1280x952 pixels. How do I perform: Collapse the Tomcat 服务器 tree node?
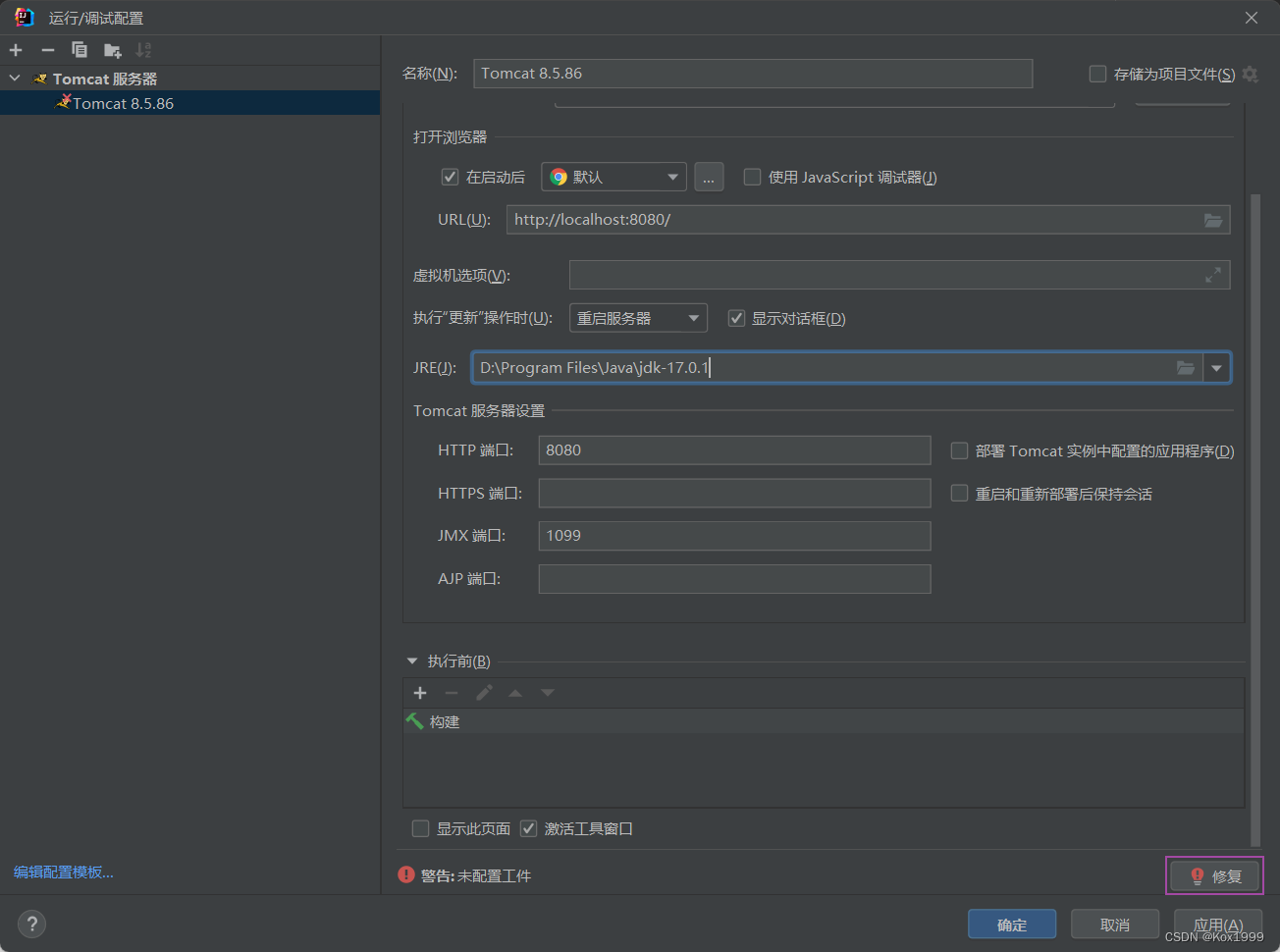point(15,79)
